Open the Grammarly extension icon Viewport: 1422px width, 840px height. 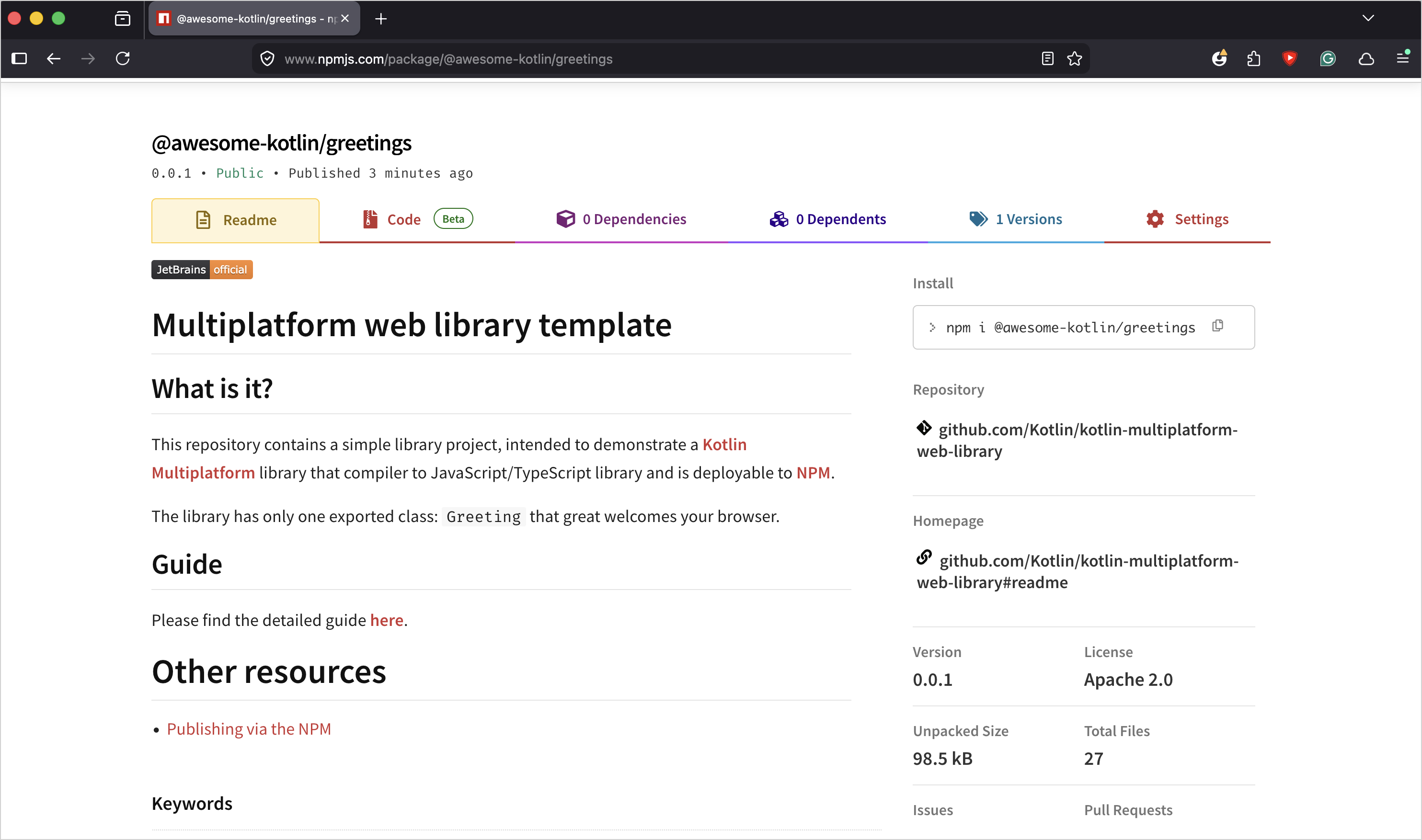click(1328, 58)
